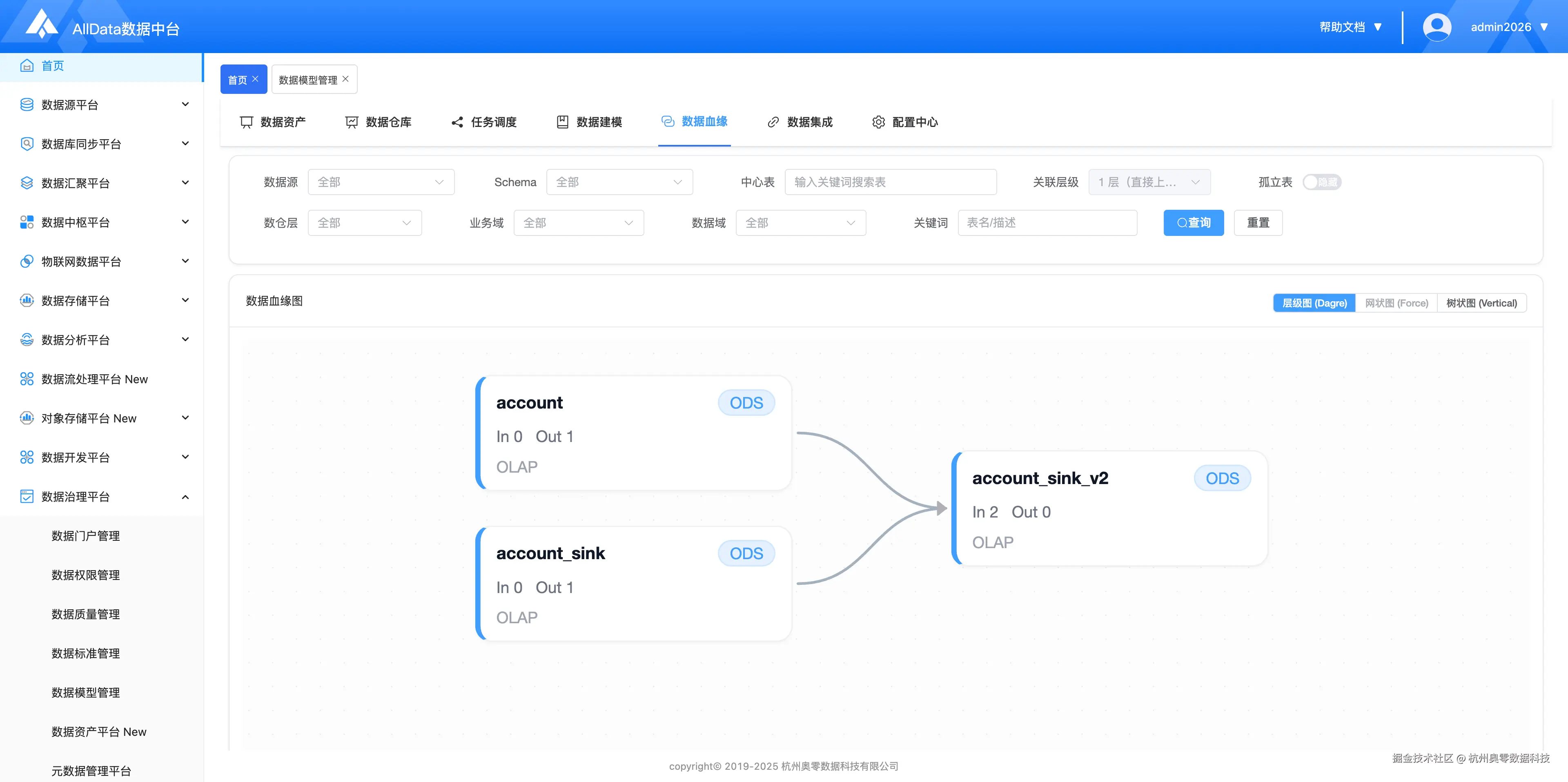Switch to the 数据建模 tab
The image size is (1568, 782).
click(589, 122)
